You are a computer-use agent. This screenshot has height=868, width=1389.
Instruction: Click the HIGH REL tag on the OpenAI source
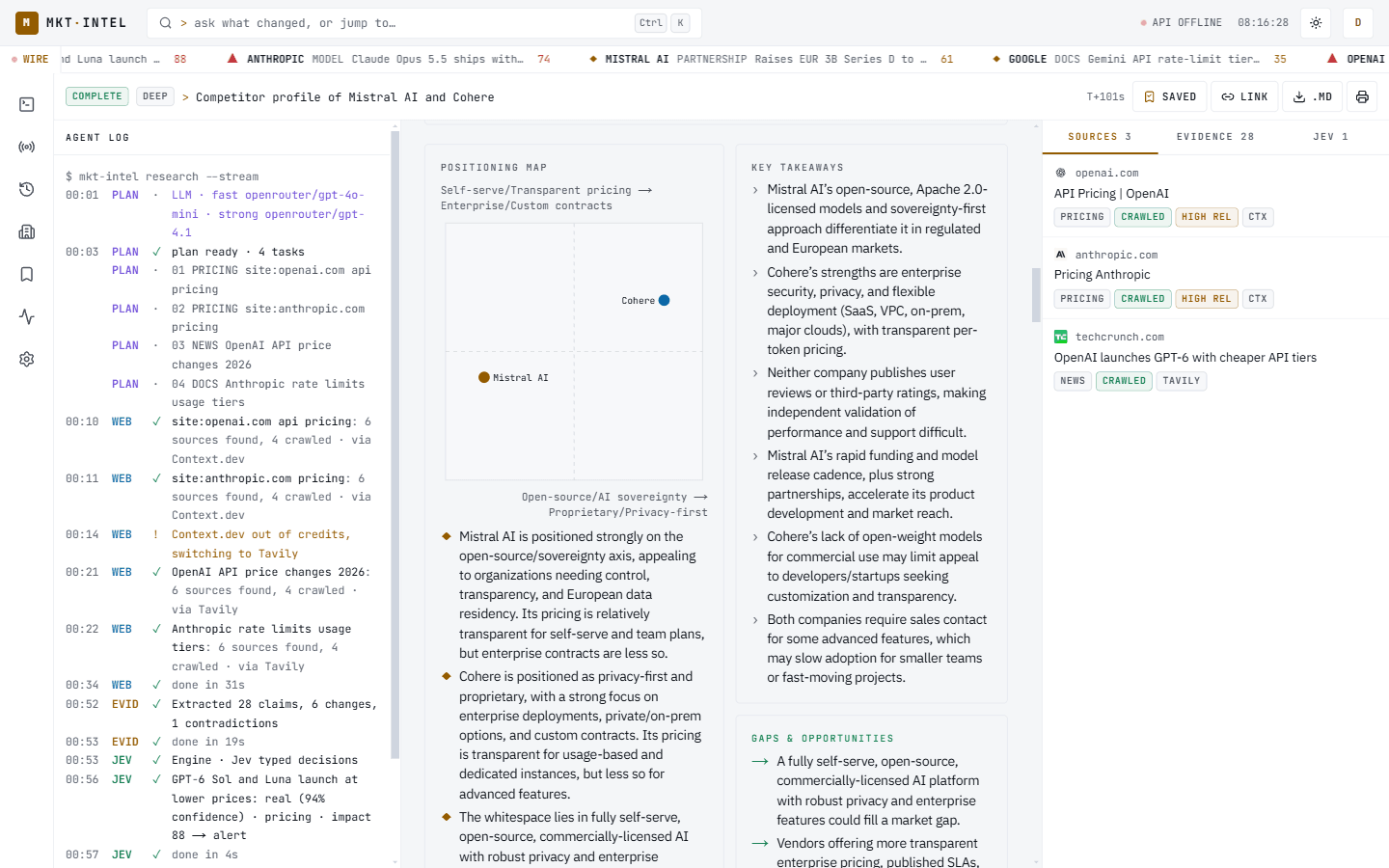tap(1207, 217)
